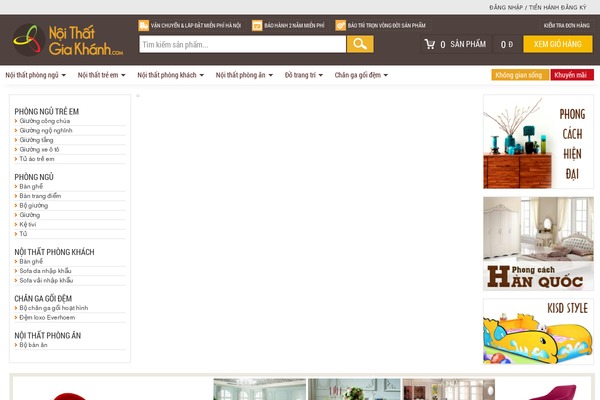This screenshot has height=400, width=600.
Task: Click the Nội Thất Gia Khánh logo
Action: point(68,40)
